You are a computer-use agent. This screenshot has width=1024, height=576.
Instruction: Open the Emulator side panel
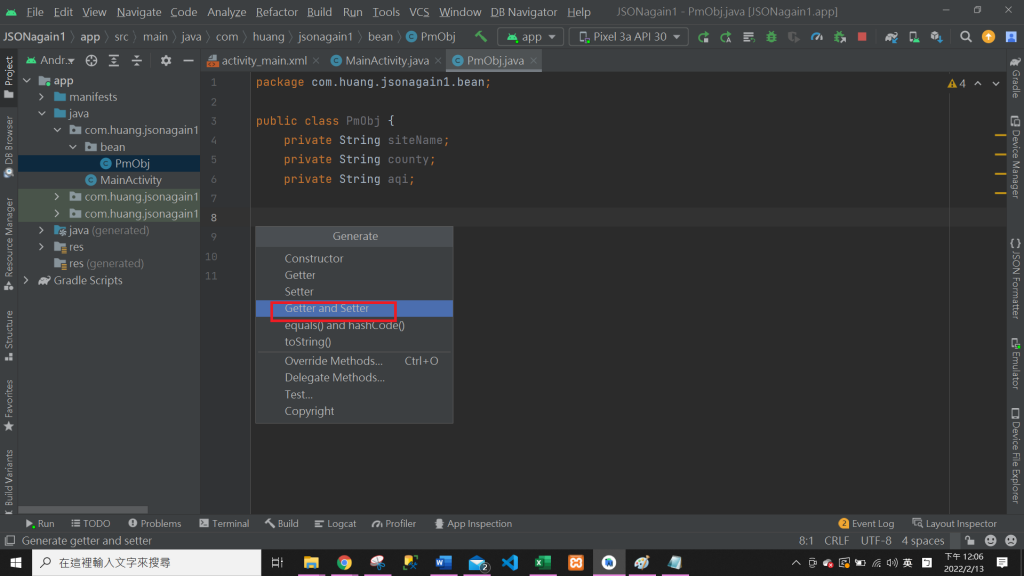point(1016,362)
